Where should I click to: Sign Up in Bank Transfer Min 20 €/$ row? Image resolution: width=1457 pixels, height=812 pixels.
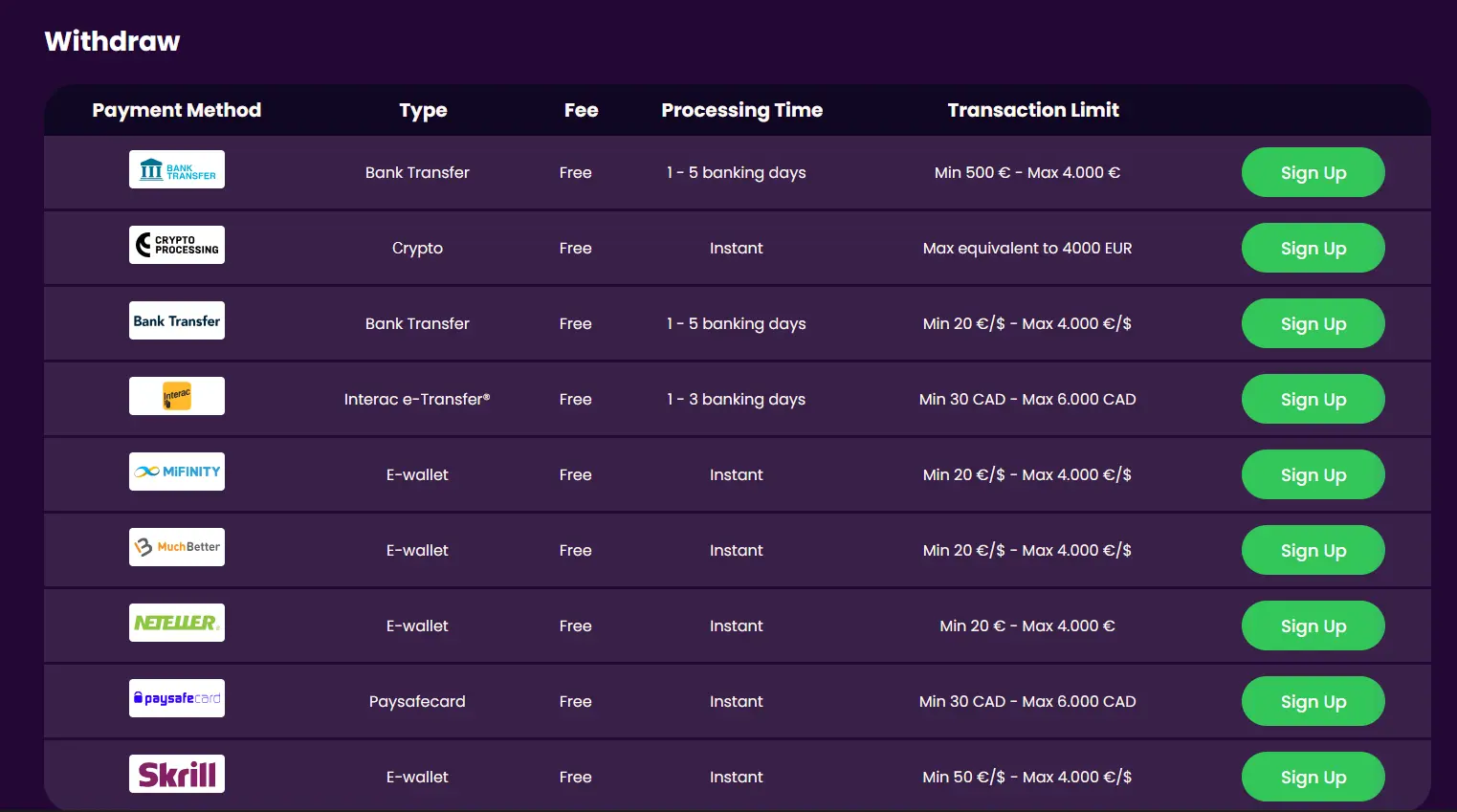click(1313, 323)
